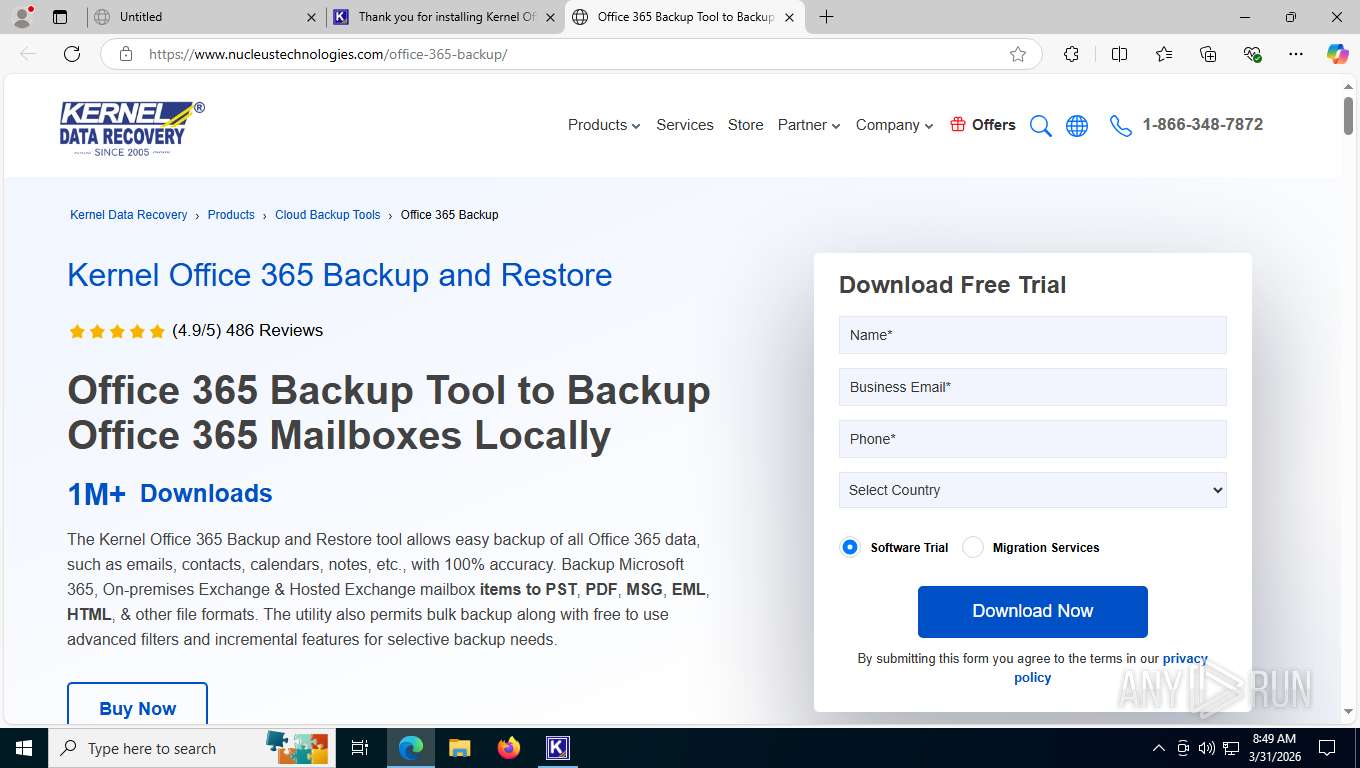
Task: Switch to the Untitled tab
Action: 203,17
